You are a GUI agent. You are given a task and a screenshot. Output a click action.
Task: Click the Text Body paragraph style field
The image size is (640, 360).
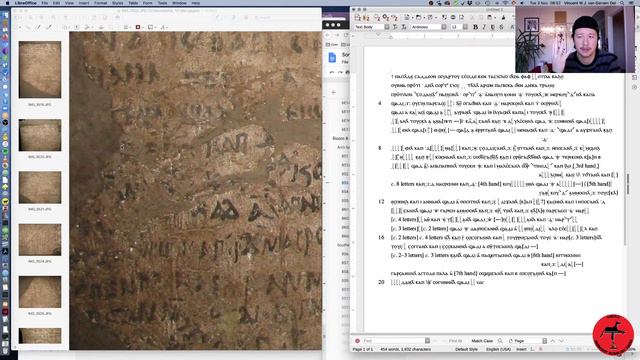coord(369,27)
